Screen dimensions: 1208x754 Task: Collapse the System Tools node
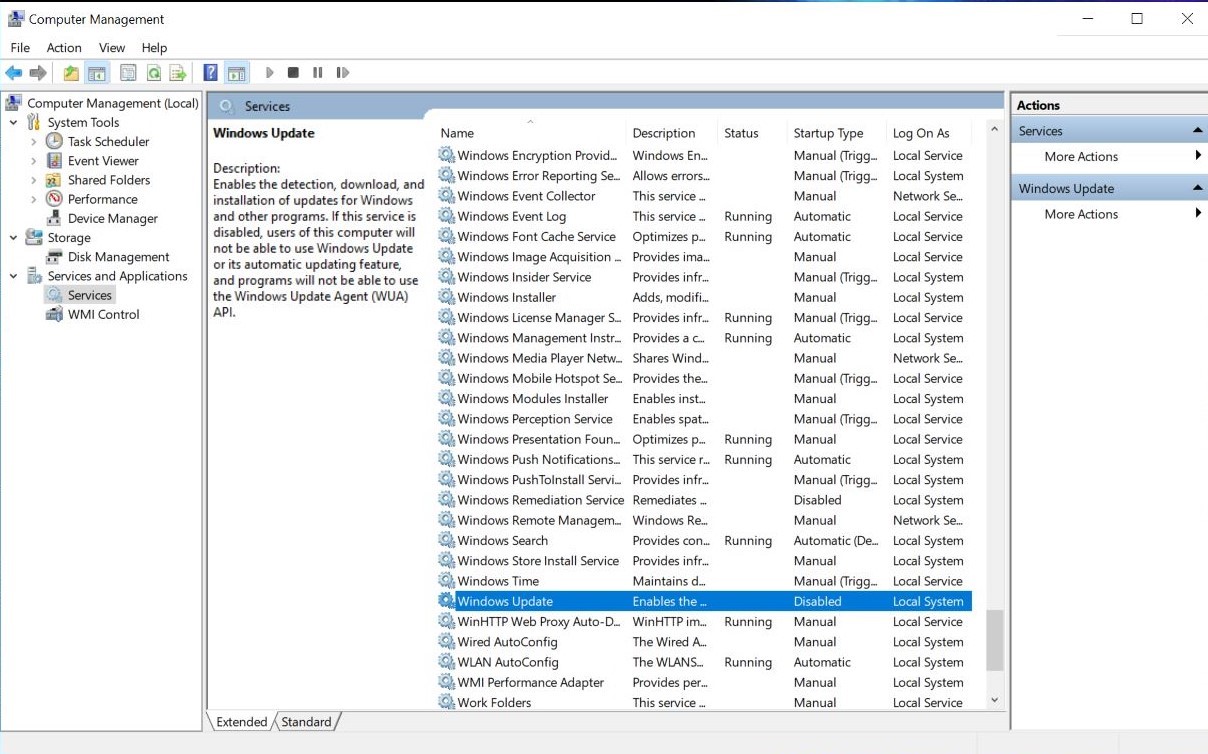click(x=14, y=123)
